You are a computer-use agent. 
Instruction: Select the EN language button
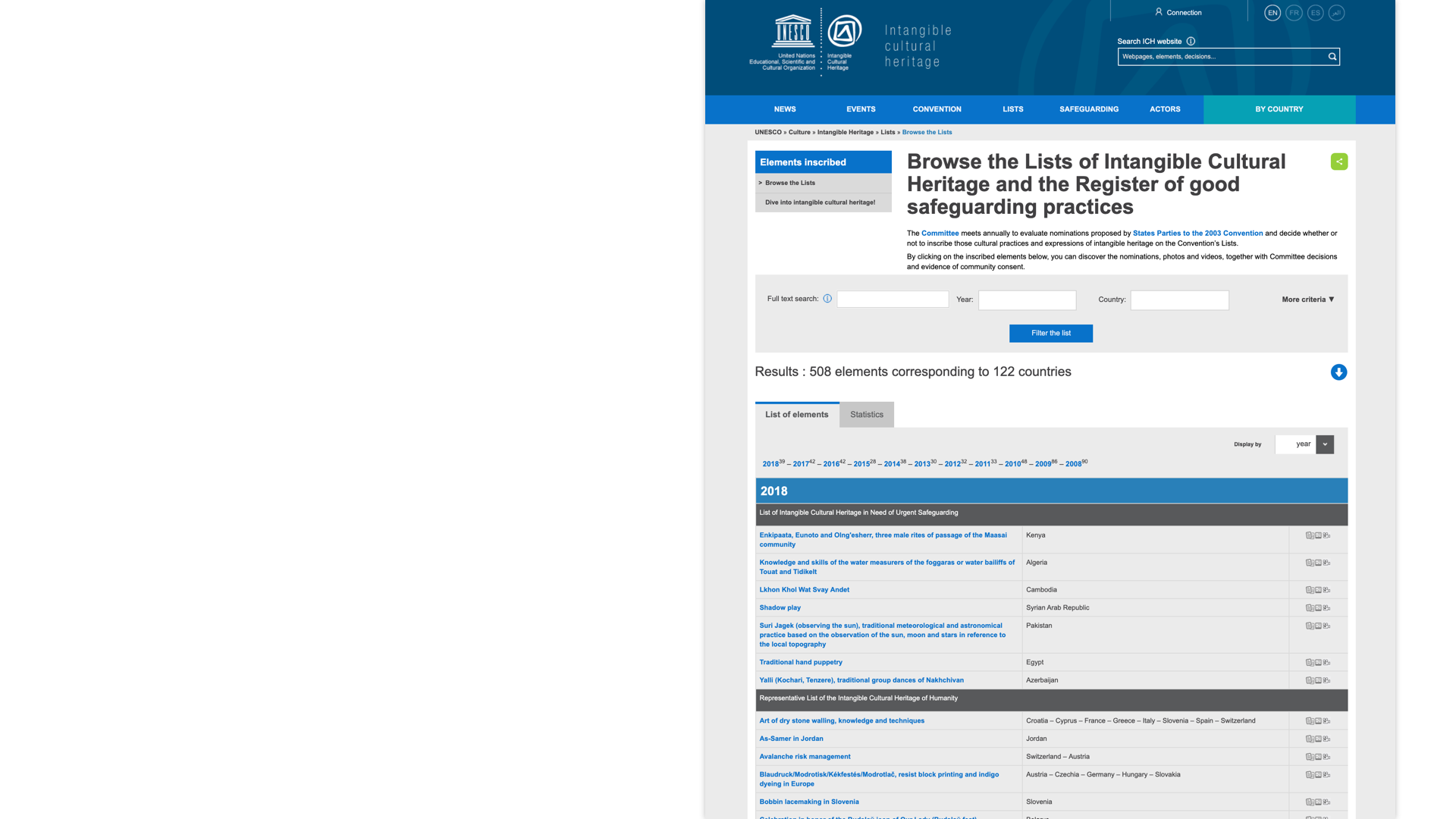pos(1272,13)
